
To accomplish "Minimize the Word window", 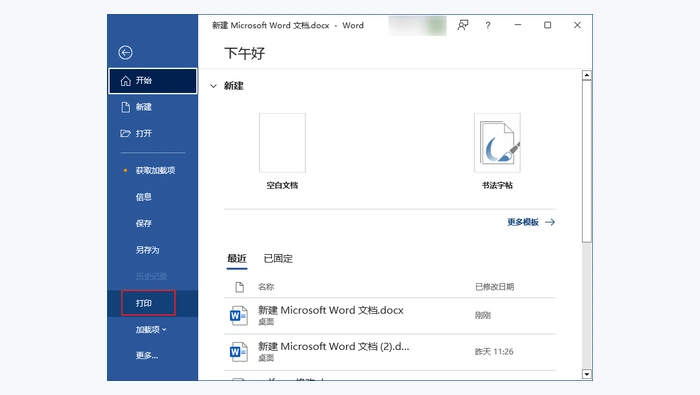I will coord(518,25).
